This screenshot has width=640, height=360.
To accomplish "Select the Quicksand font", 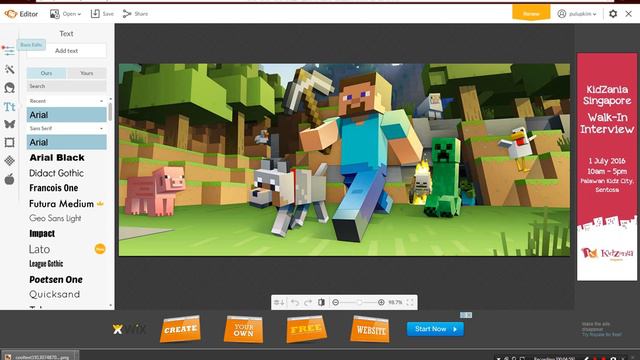I will pyautogui.click(x=54, y=294).
